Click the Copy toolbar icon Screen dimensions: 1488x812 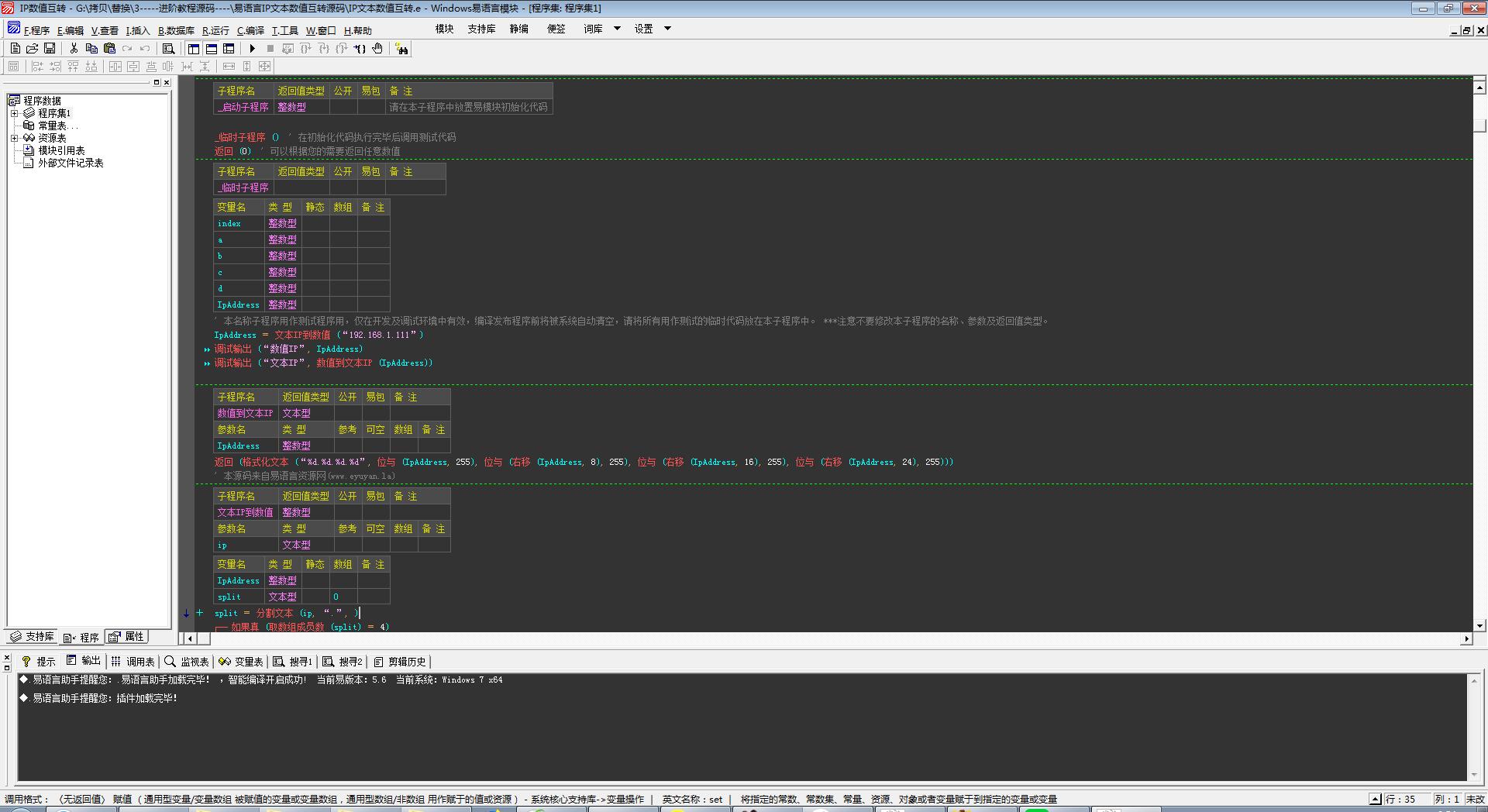tap(91, 48)
